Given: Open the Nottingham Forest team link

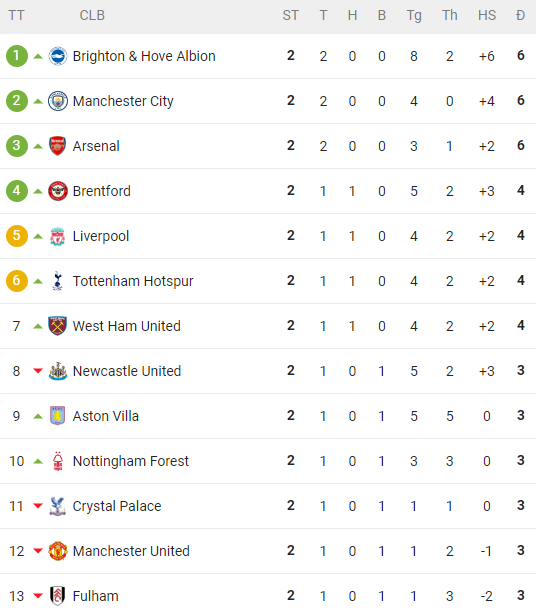Looking at the screenshot, I should tap(131, 461).
